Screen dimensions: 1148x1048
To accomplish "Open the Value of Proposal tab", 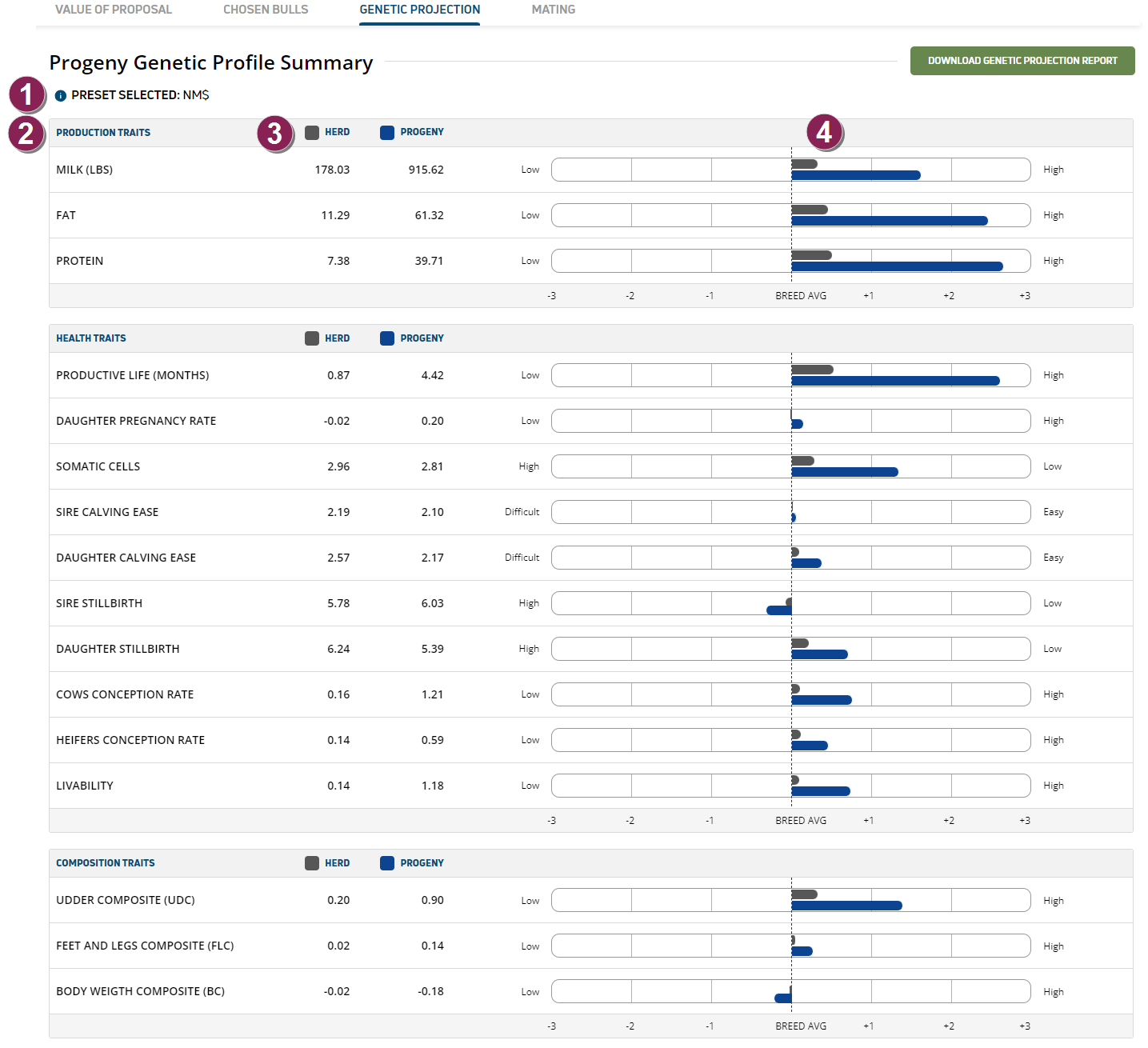I will coord(114,10).
